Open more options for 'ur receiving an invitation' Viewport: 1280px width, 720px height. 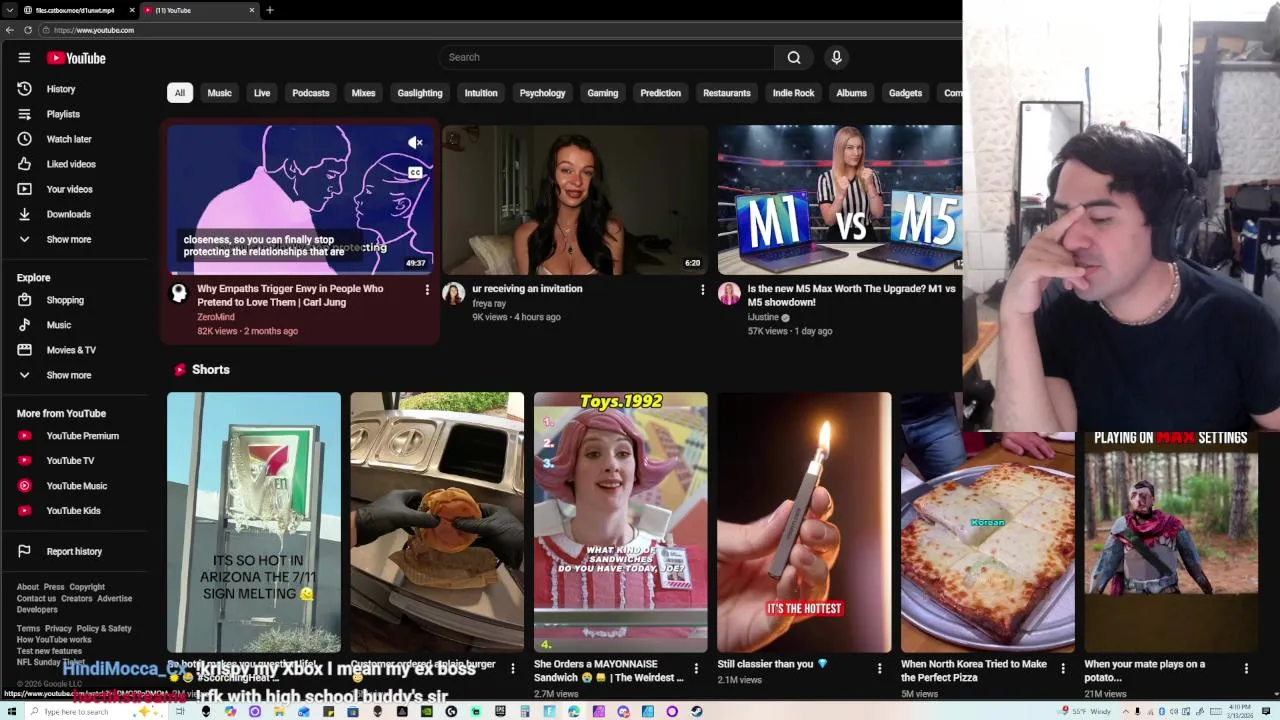(702, 290)
